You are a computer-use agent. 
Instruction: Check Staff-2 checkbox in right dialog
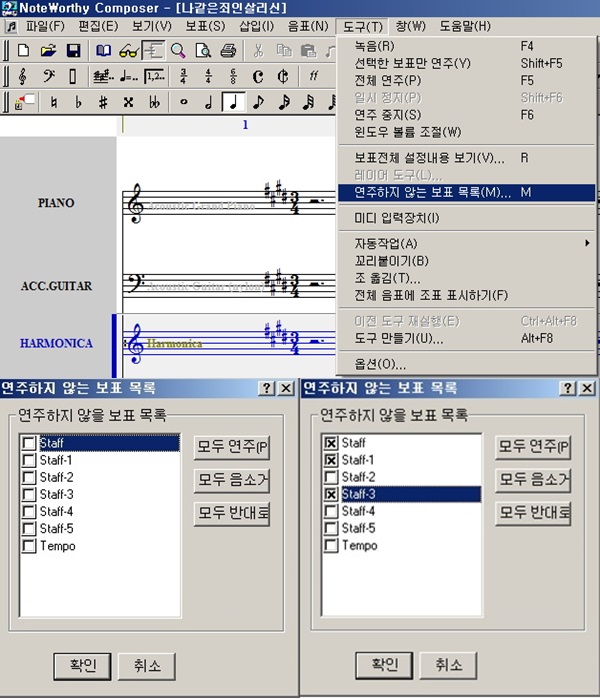pyautogui.click(x=331, y=477)
